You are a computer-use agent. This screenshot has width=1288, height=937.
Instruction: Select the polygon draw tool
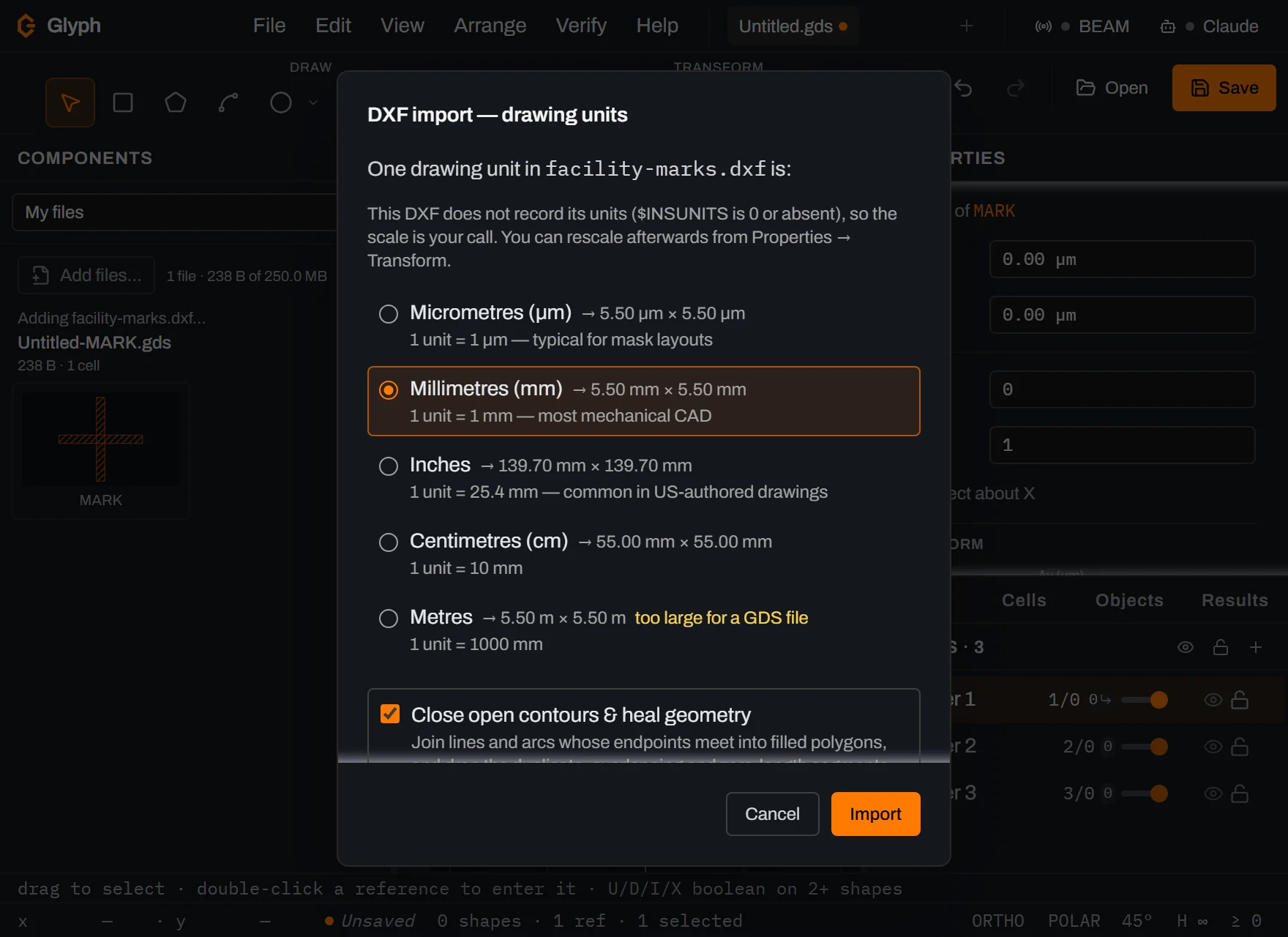pos(176,102)
